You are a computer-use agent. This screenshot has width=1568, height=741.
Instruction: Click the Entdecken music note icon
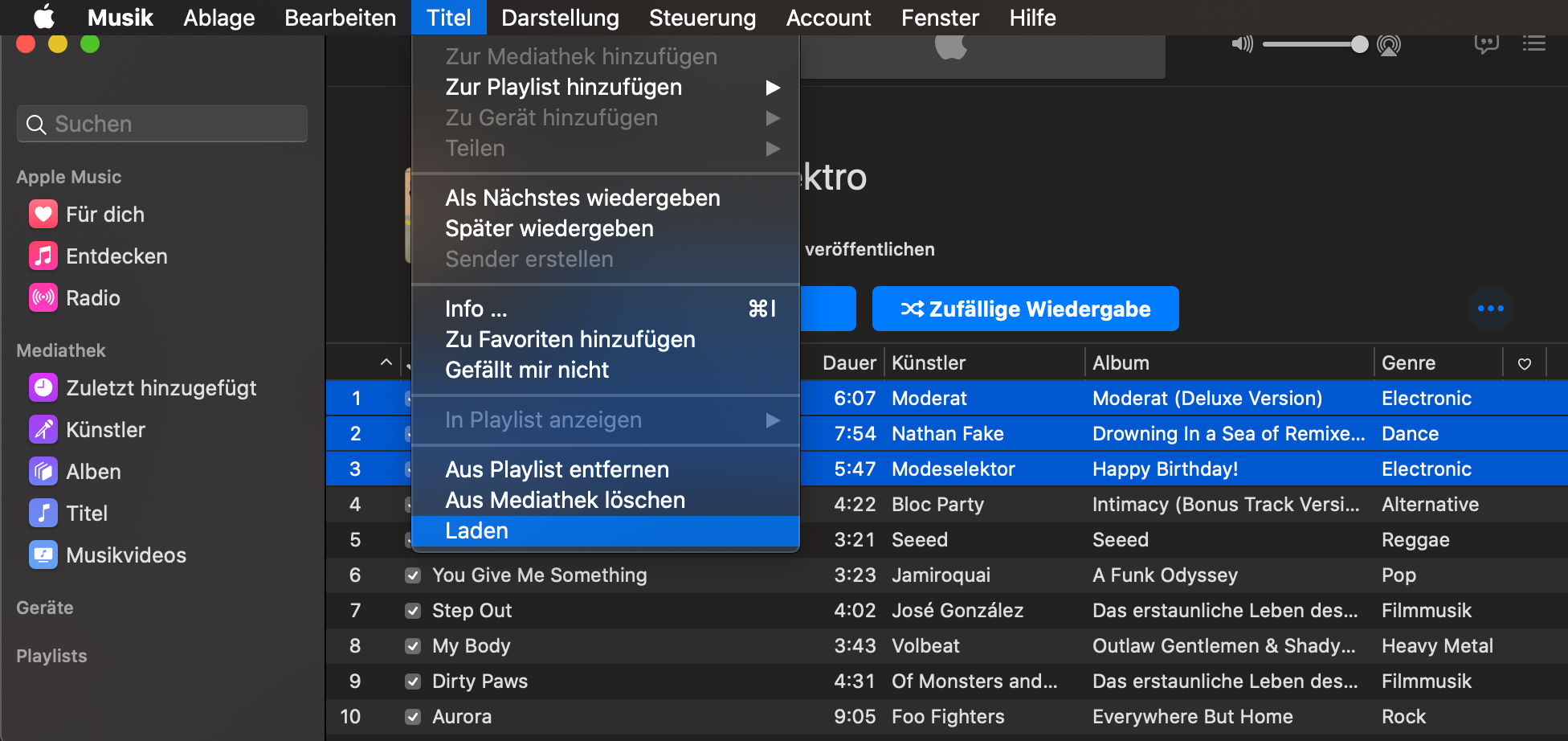[x=43, y=256]
